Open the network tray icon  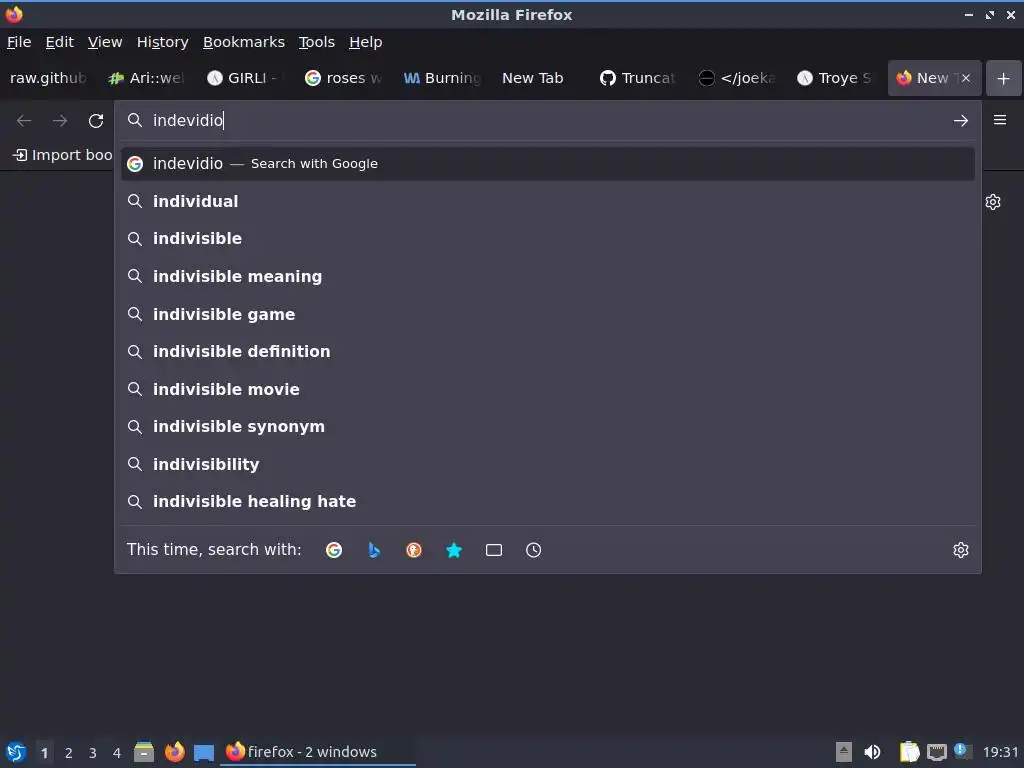[936, 752]
